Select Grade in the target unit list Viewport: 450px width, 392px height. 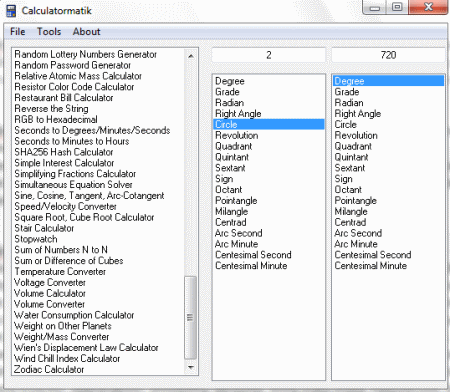[x=347, y=92]
